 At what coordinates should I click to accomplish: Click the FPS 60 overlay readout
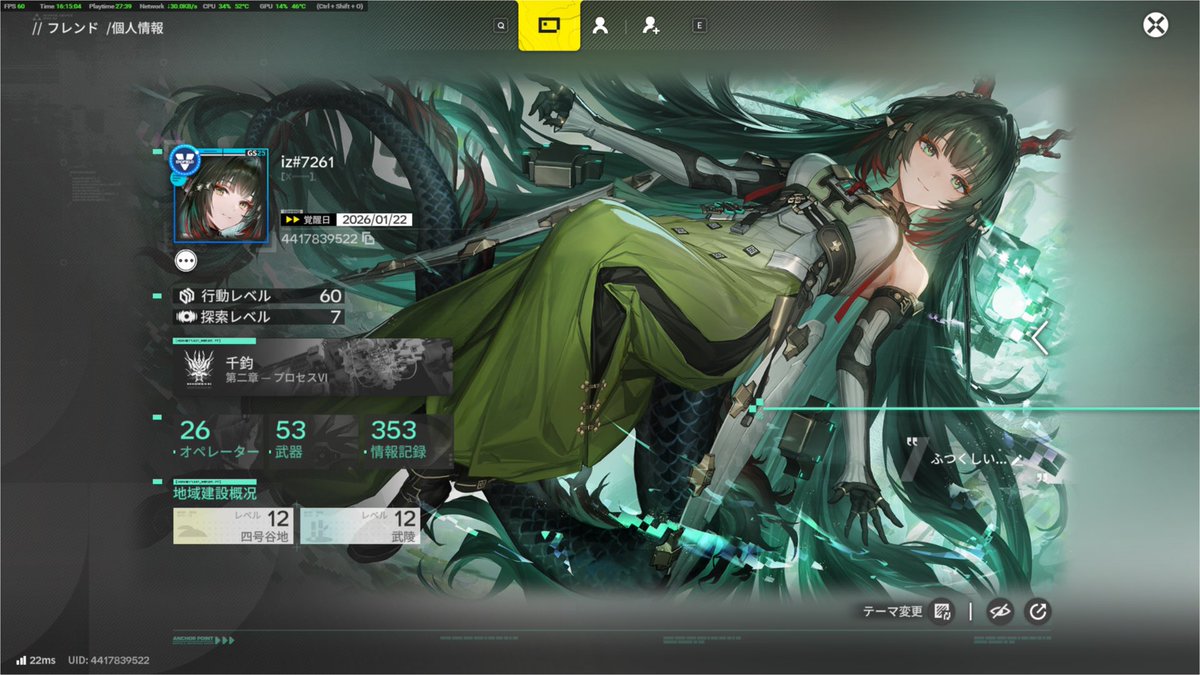pos(14,6)
